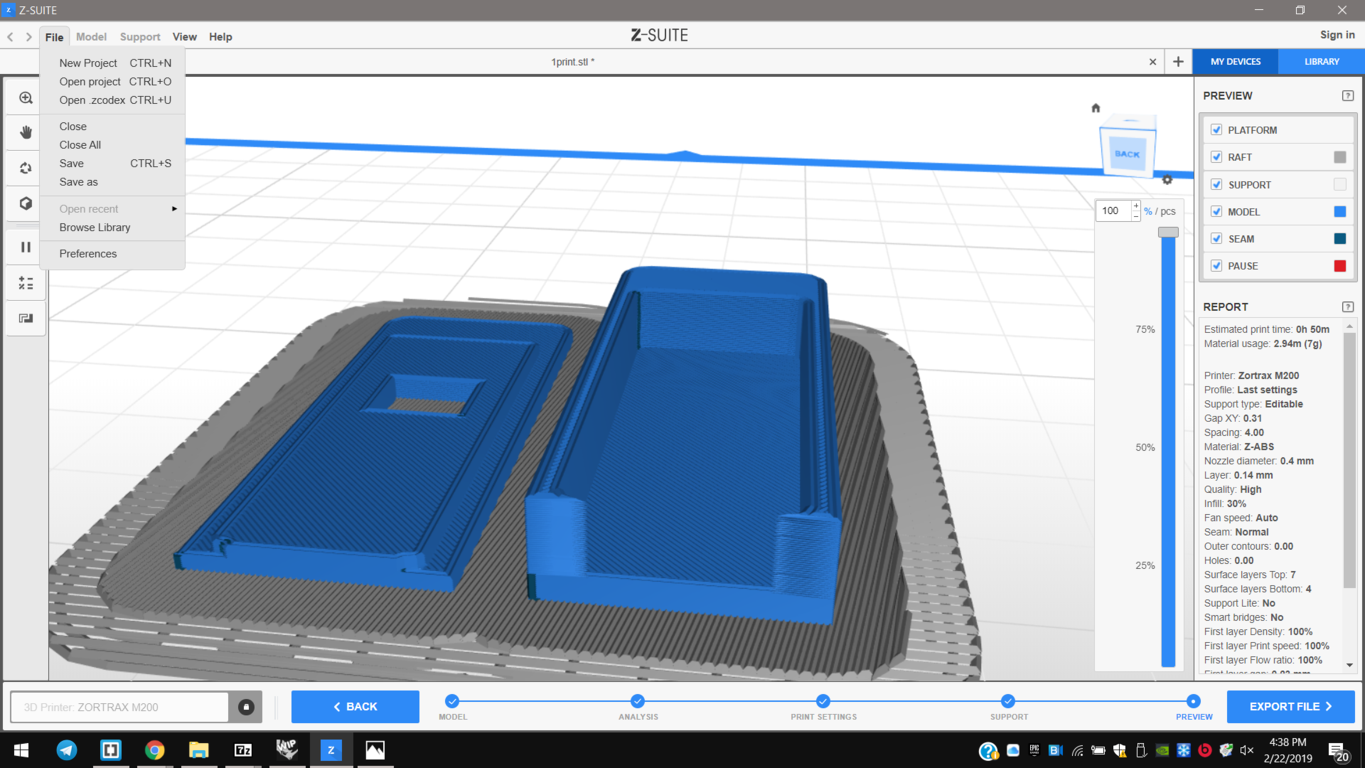Click the MODEL blue color swatch

click(1340, 212)
